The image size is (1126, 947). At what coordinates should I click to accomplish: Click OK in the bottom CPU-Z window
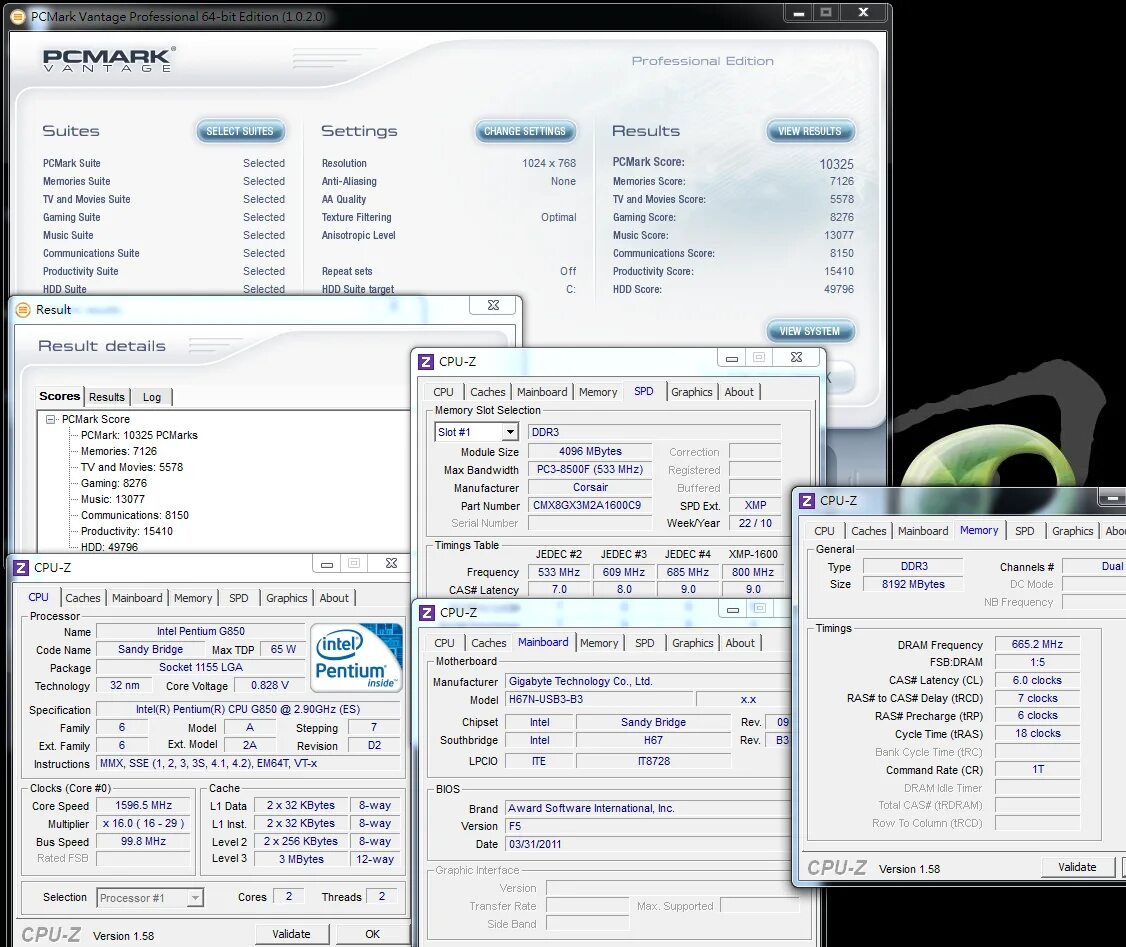point(373,933)
